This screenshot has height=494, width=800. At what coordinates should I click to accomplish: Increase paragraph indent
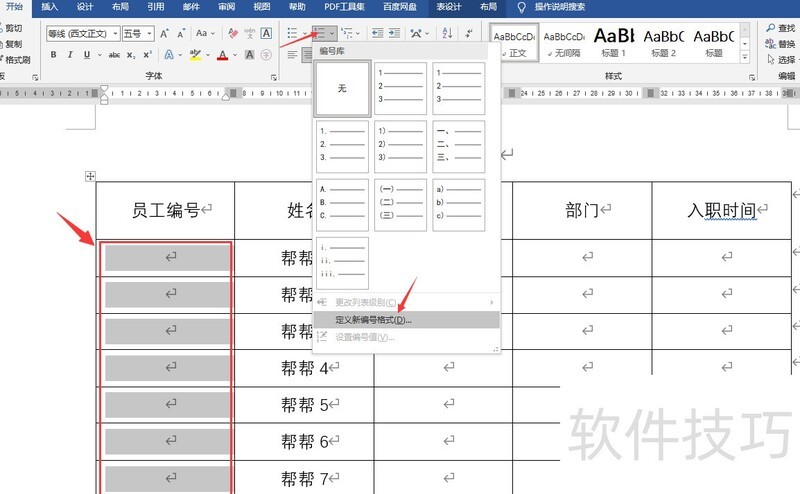click(x=394, y=34)
